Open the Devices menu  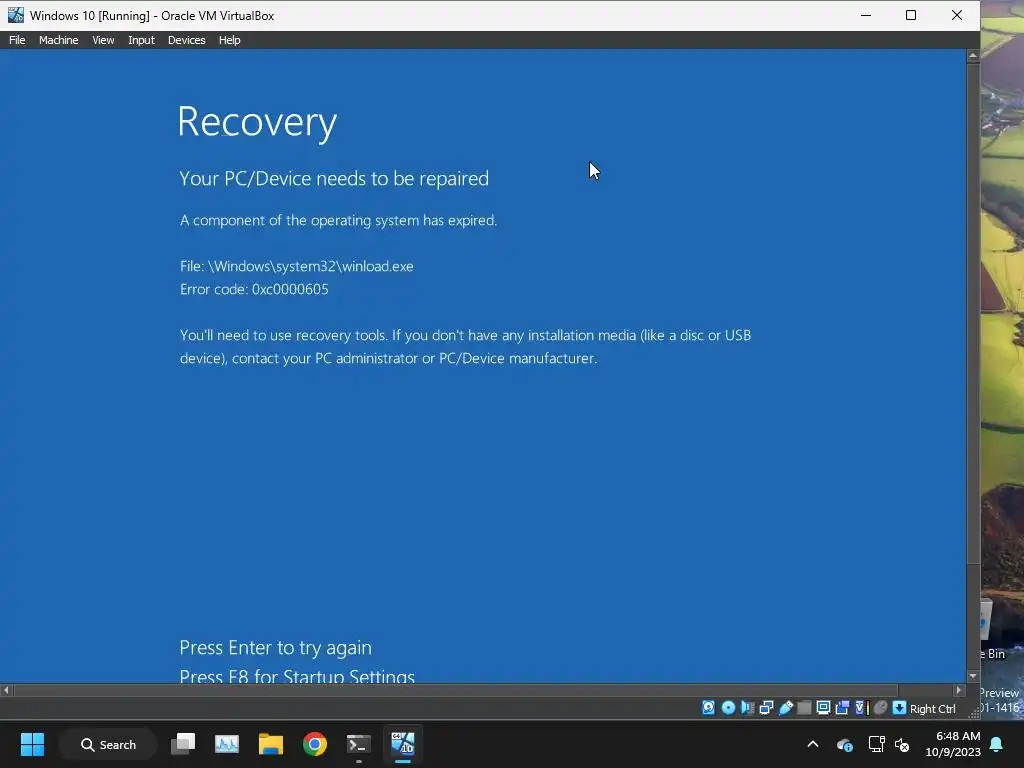pyautogui.click(x=186, y=40)
